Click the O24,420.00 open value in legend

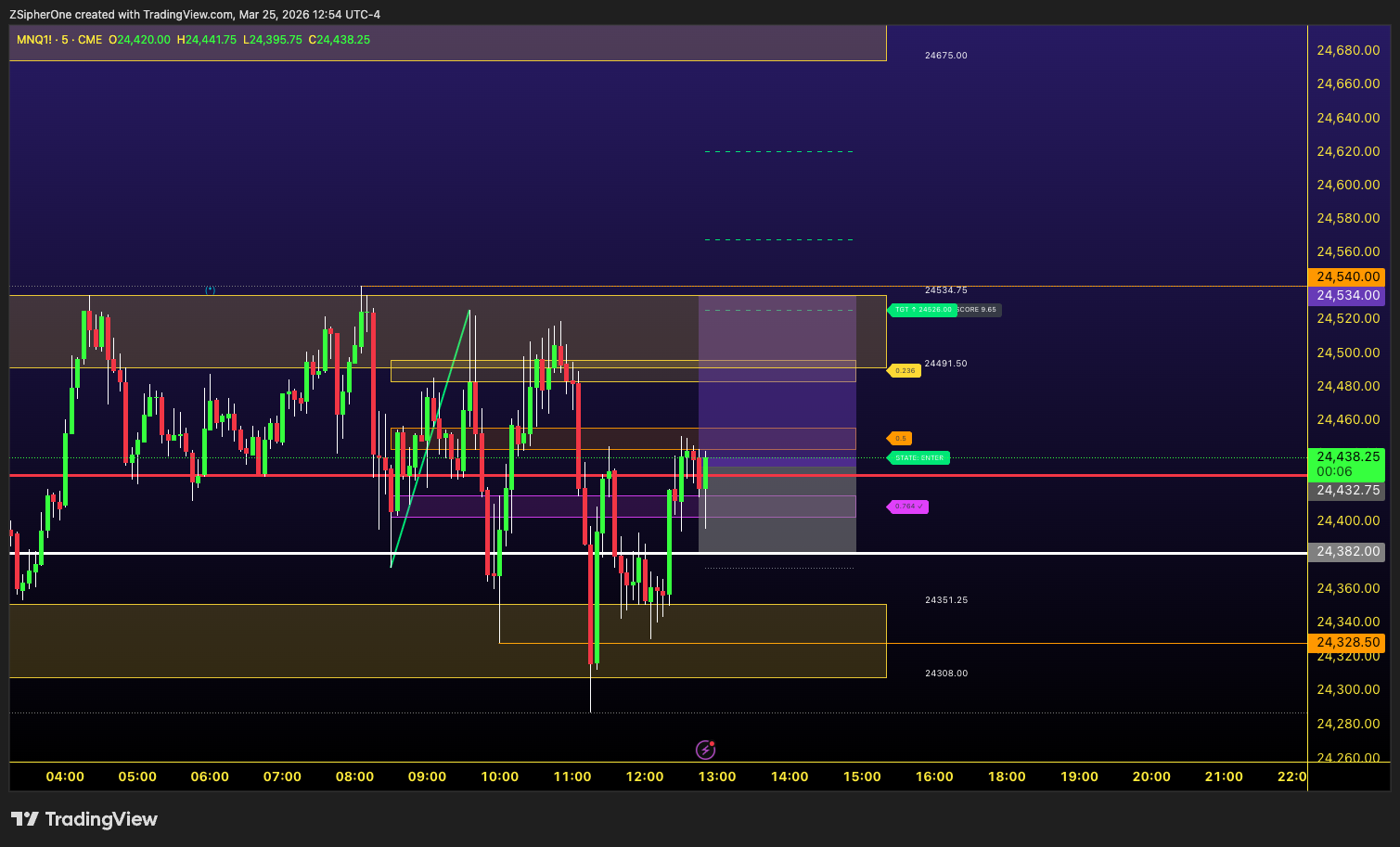pyautogui.click(x=139, y=40)
